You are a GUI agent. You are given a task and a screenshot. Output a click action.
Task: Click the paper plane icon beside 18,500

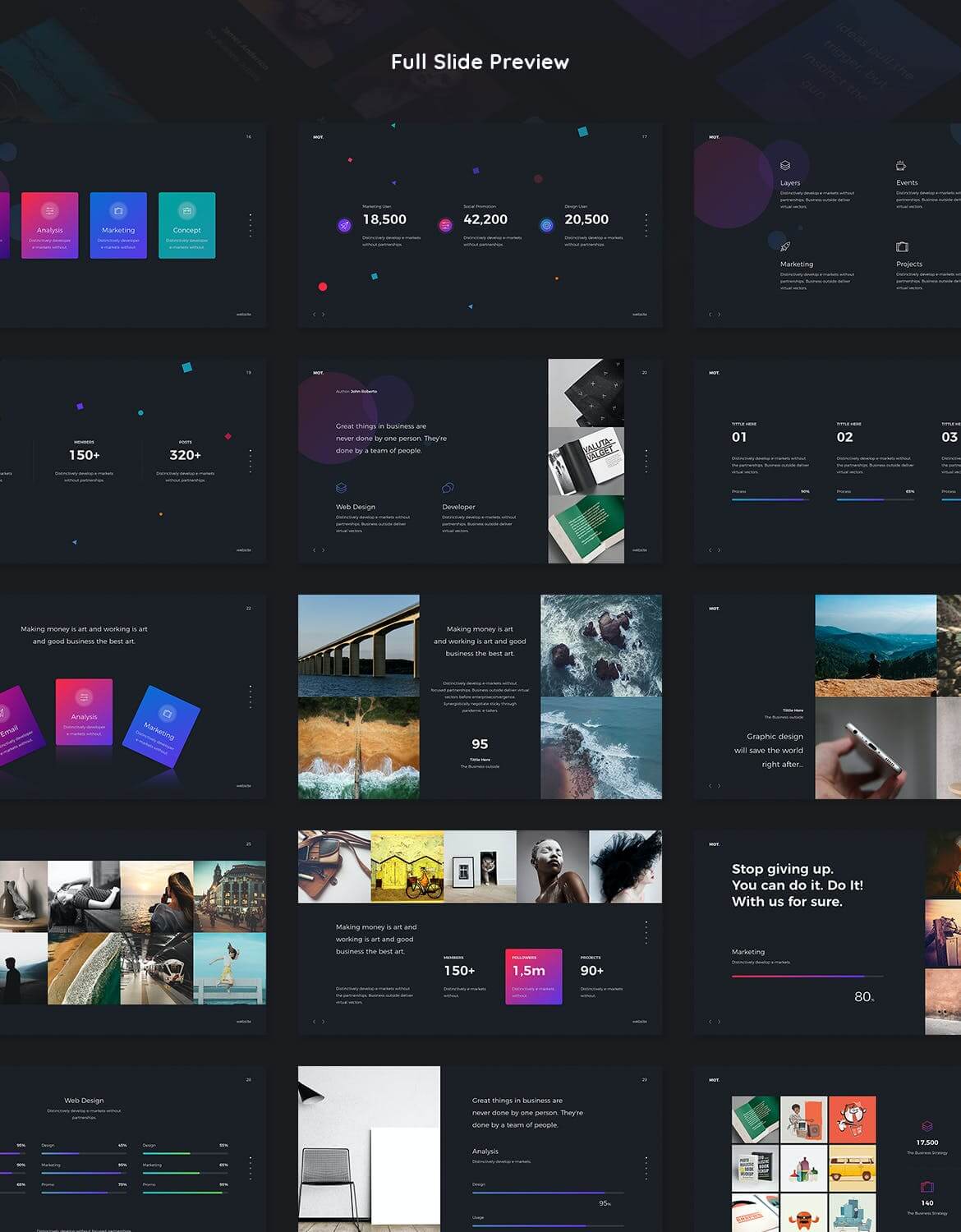click(344, 225)
